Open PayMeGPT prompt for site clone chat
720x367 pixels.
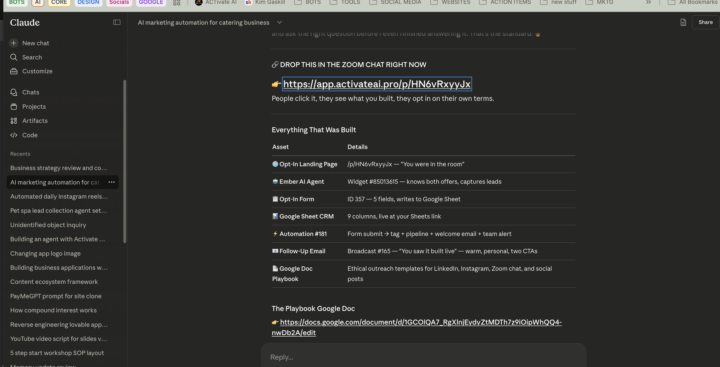point(56,296)
